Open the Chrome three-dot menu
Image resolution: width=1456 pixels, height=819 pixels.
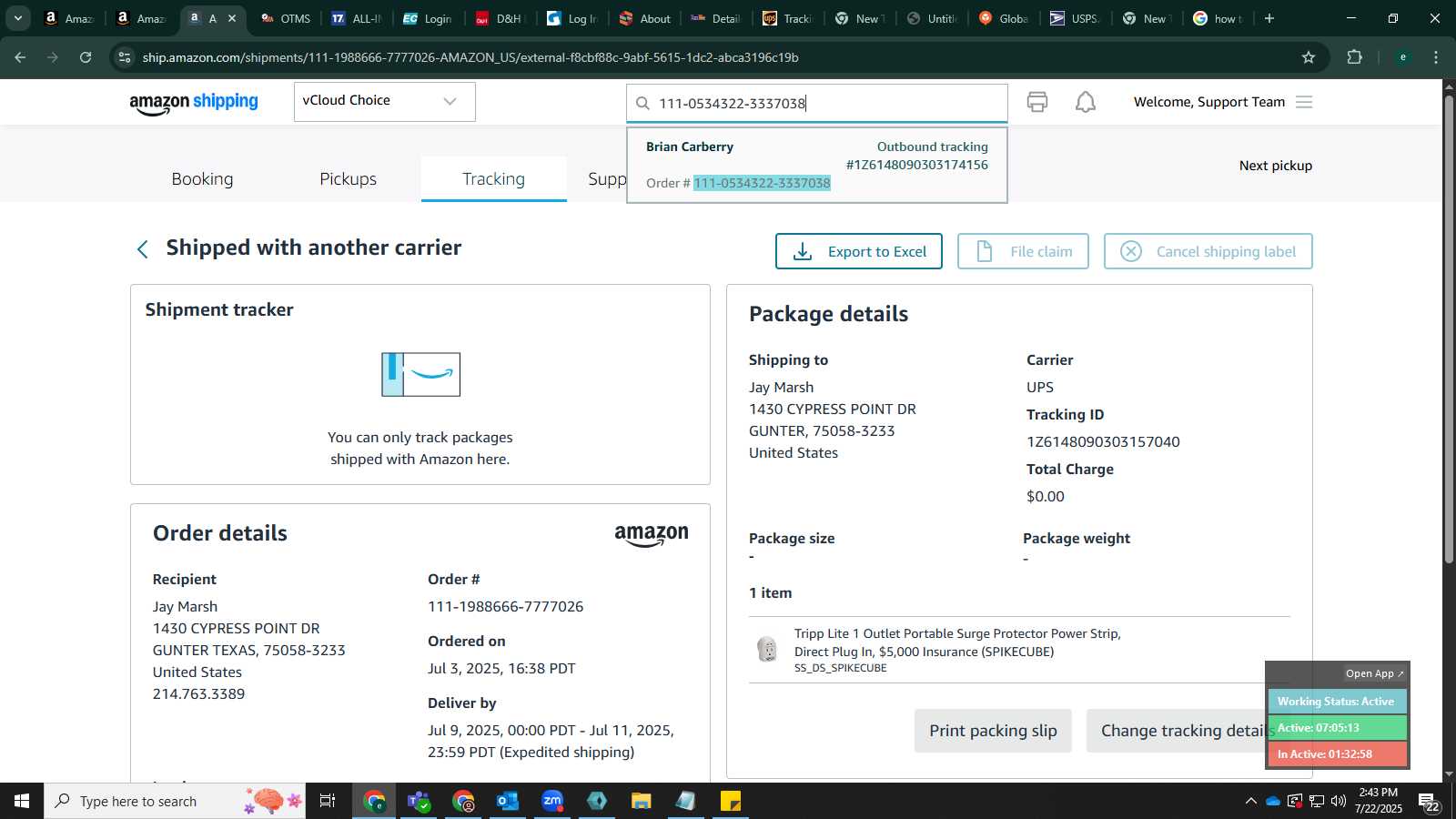(x=1436, y=57)
